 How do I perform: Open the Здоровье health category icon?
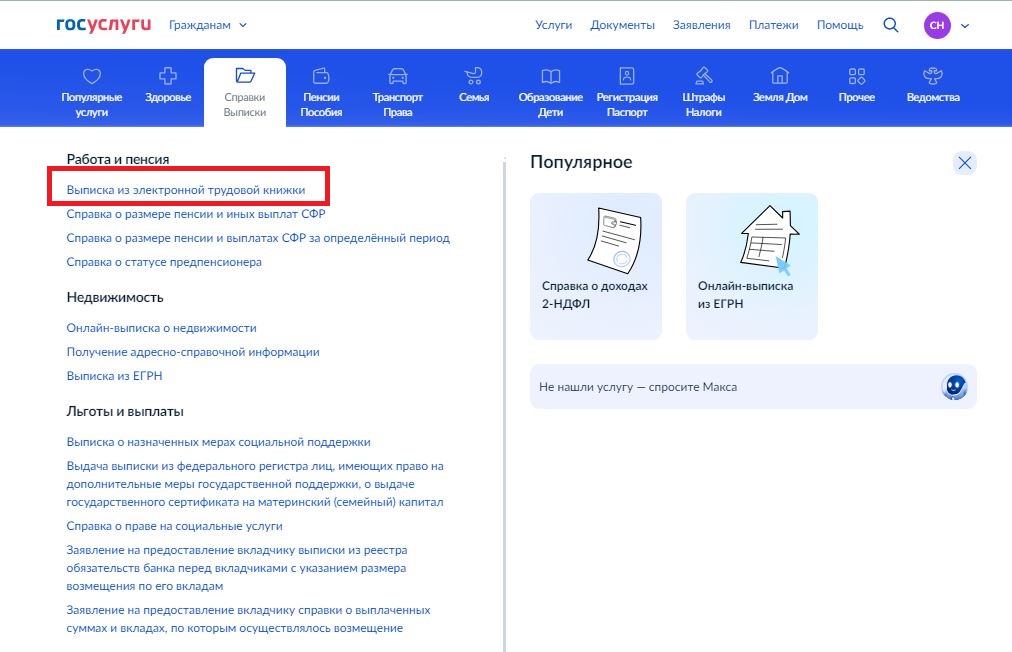click(x=168, y=77)
